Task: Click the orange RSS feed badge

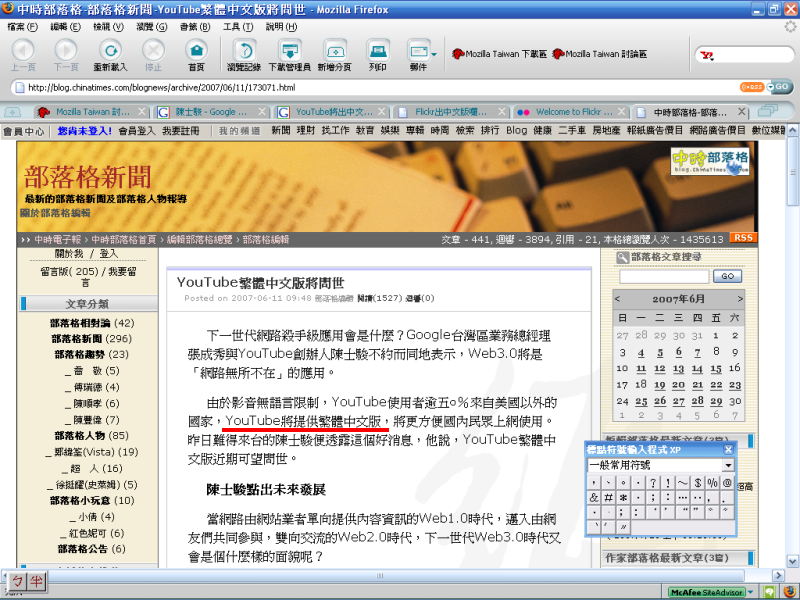Action: pyautogui.click(x=743, y=238)
